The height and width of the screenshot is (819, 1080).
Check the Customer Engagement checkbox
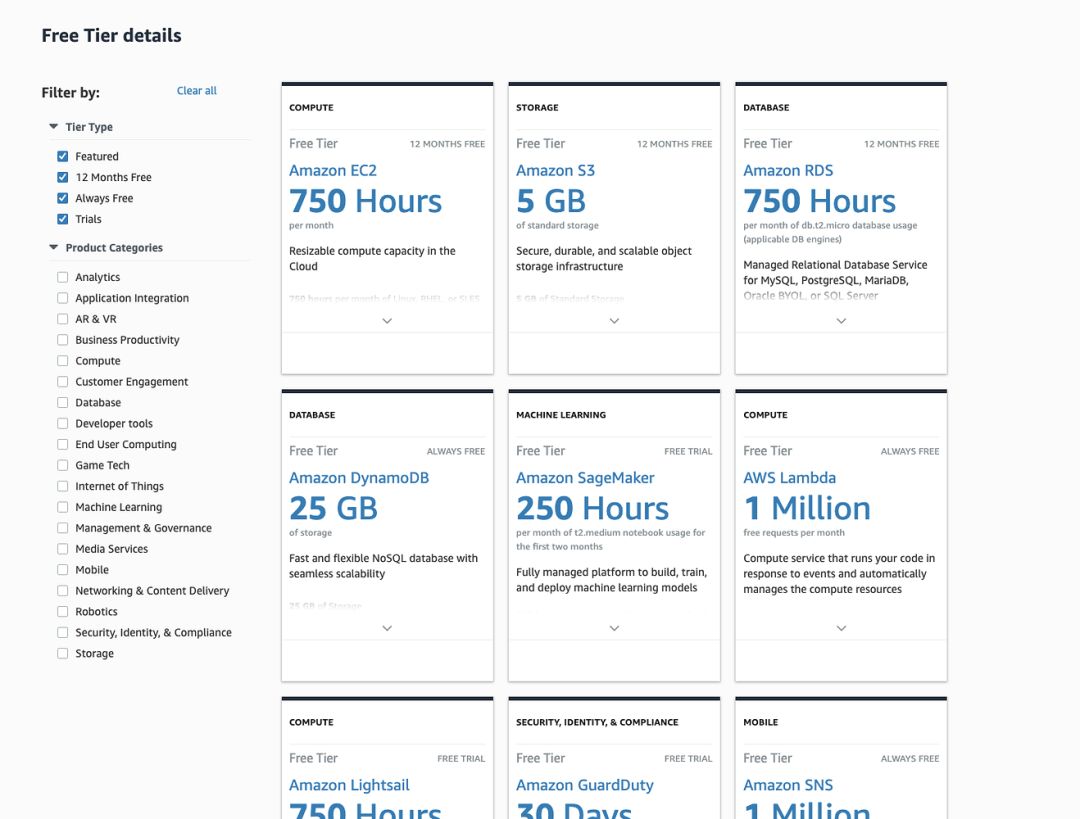pos(63,382)
